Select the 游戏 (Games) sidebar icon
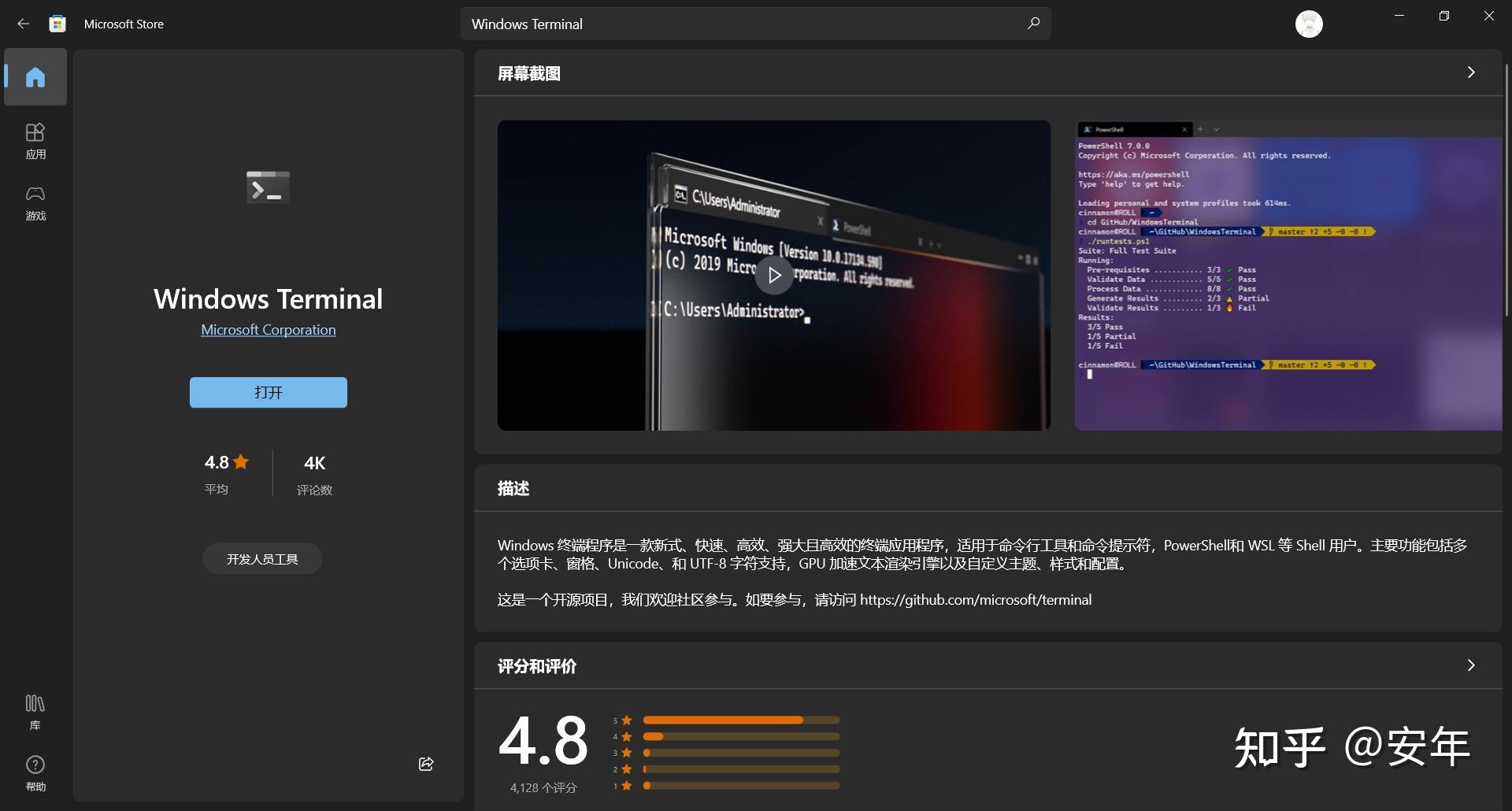The height and width of the screenshot is (811, 1512). 35,203
